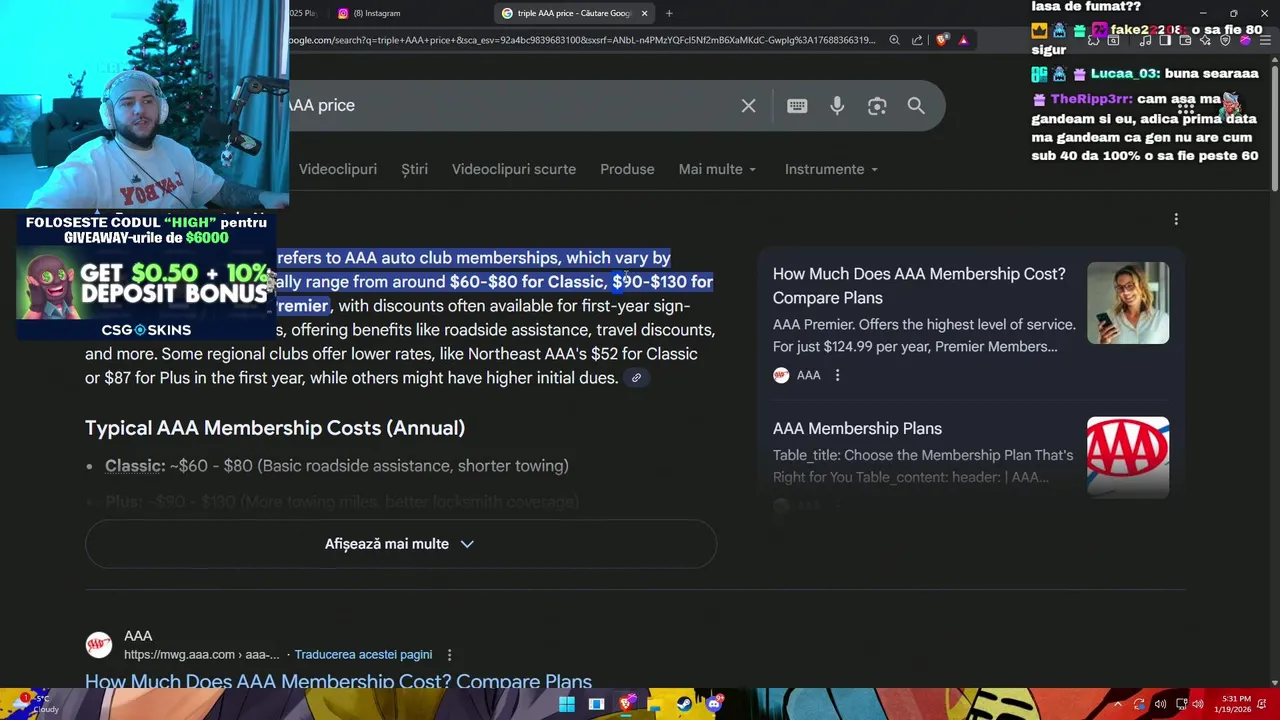Open the Brave browser taskbar icon
This screenshot has height=720, width=1280.
tap(626, 704)
